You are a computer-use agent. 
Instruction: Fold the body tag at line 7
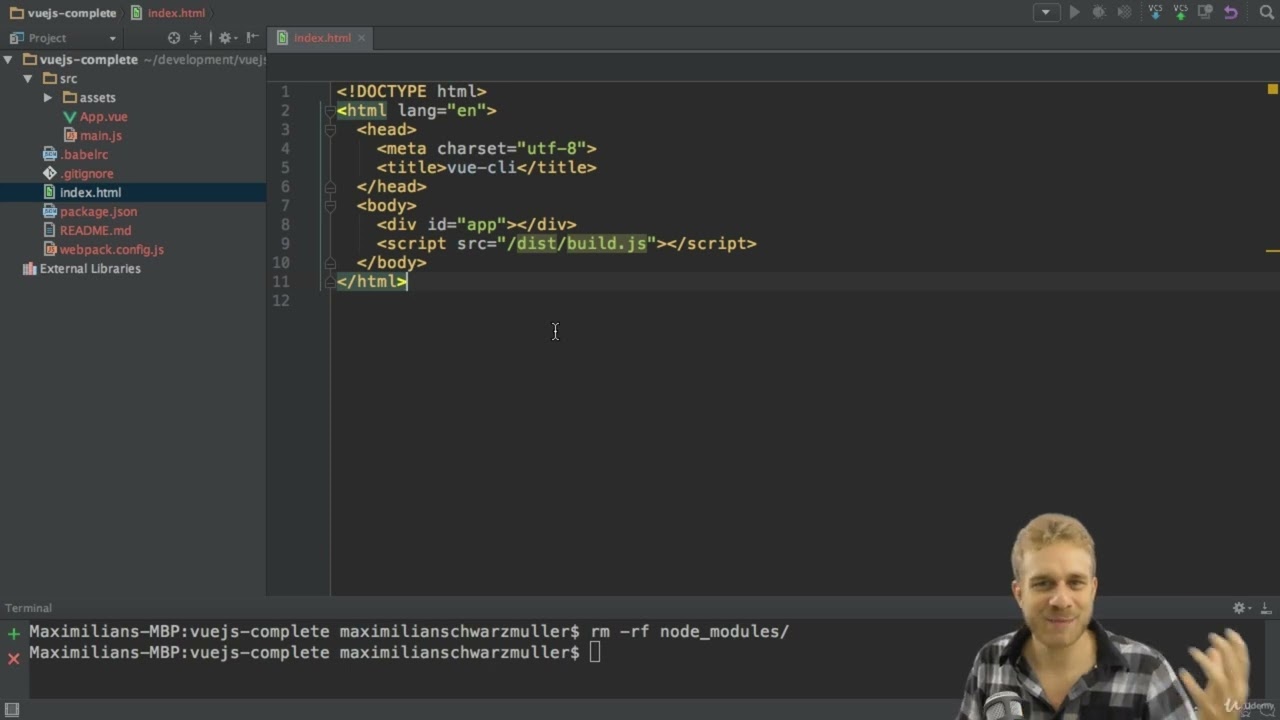tap(329, 206)
